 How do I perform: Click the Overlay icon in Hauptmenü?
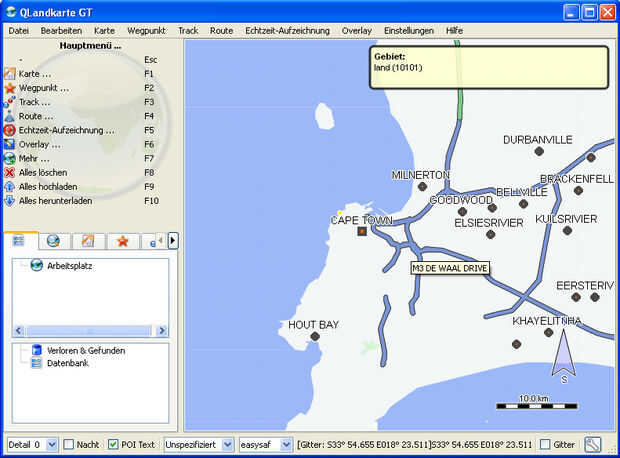click(9, 144)
